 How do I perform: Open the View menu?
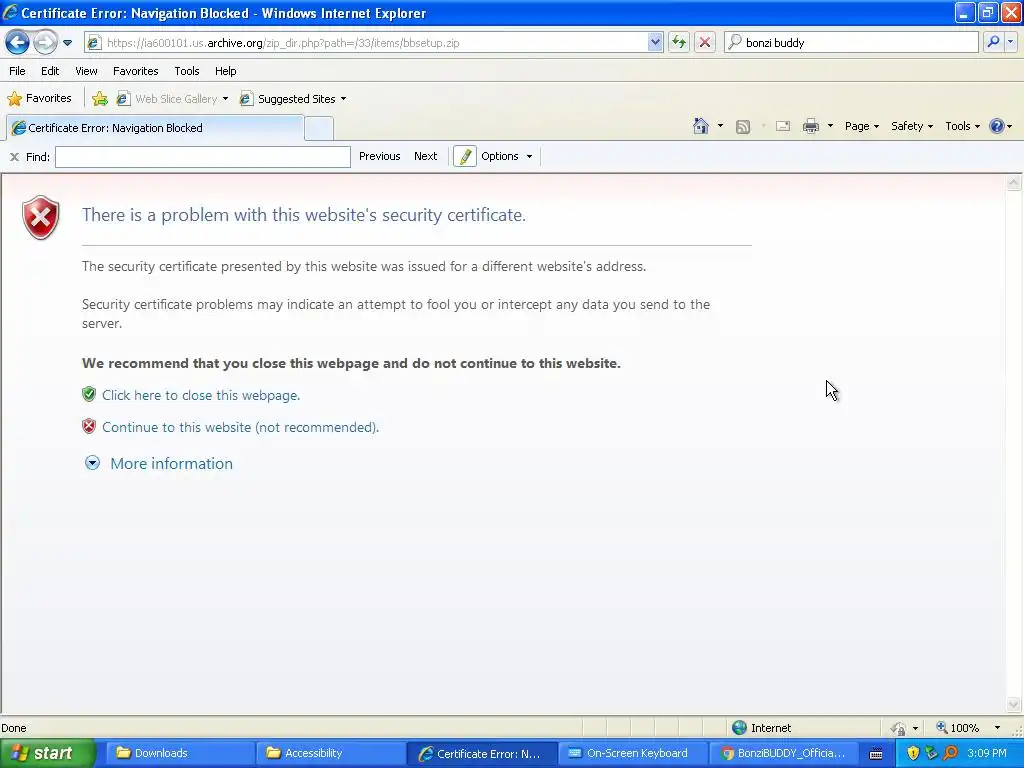(86, 71)
